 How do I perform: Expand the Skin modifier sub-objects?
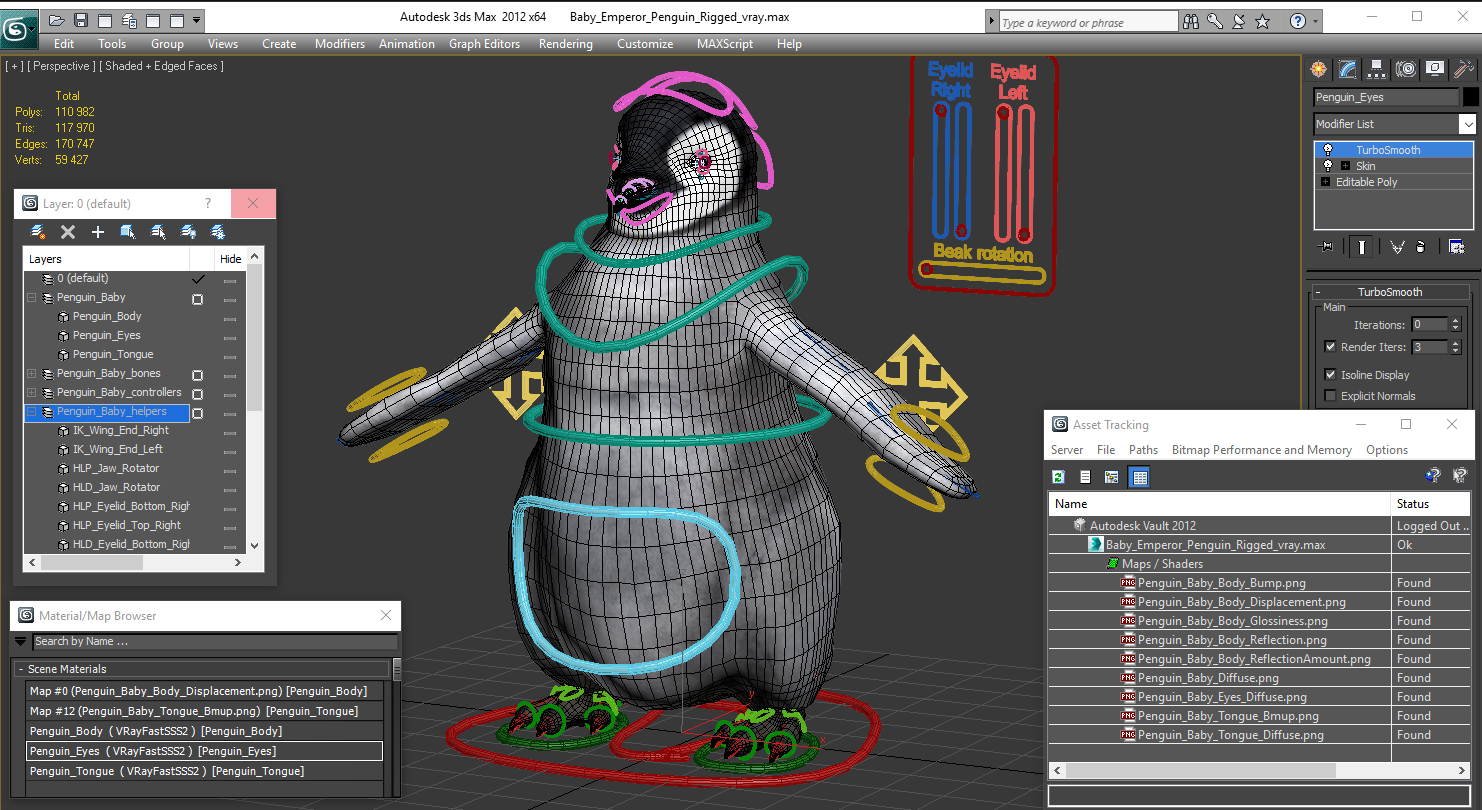coord(1345,166)
